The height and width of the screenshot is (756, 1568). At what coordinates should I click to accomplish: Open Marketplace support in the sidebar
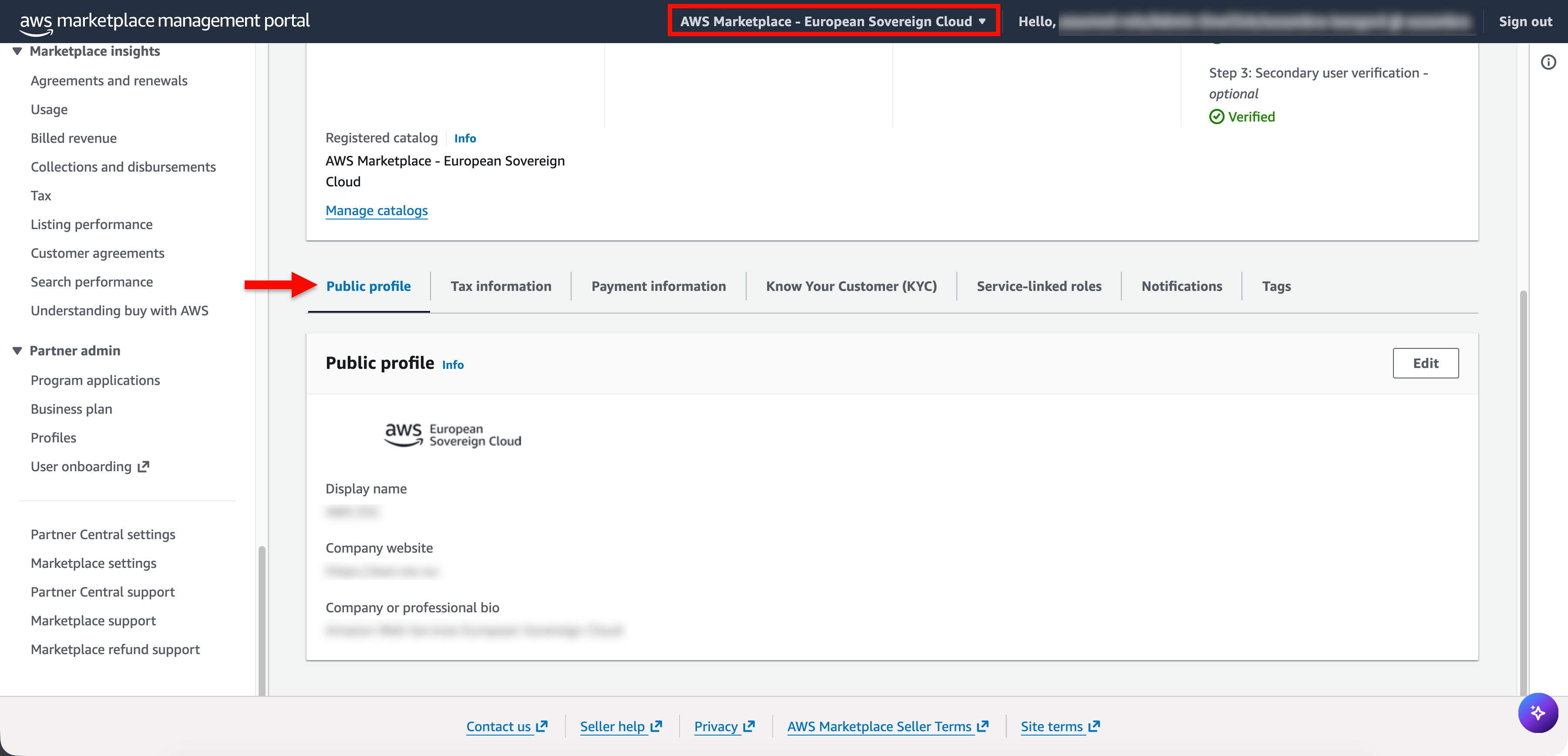[x=94, y=621]
